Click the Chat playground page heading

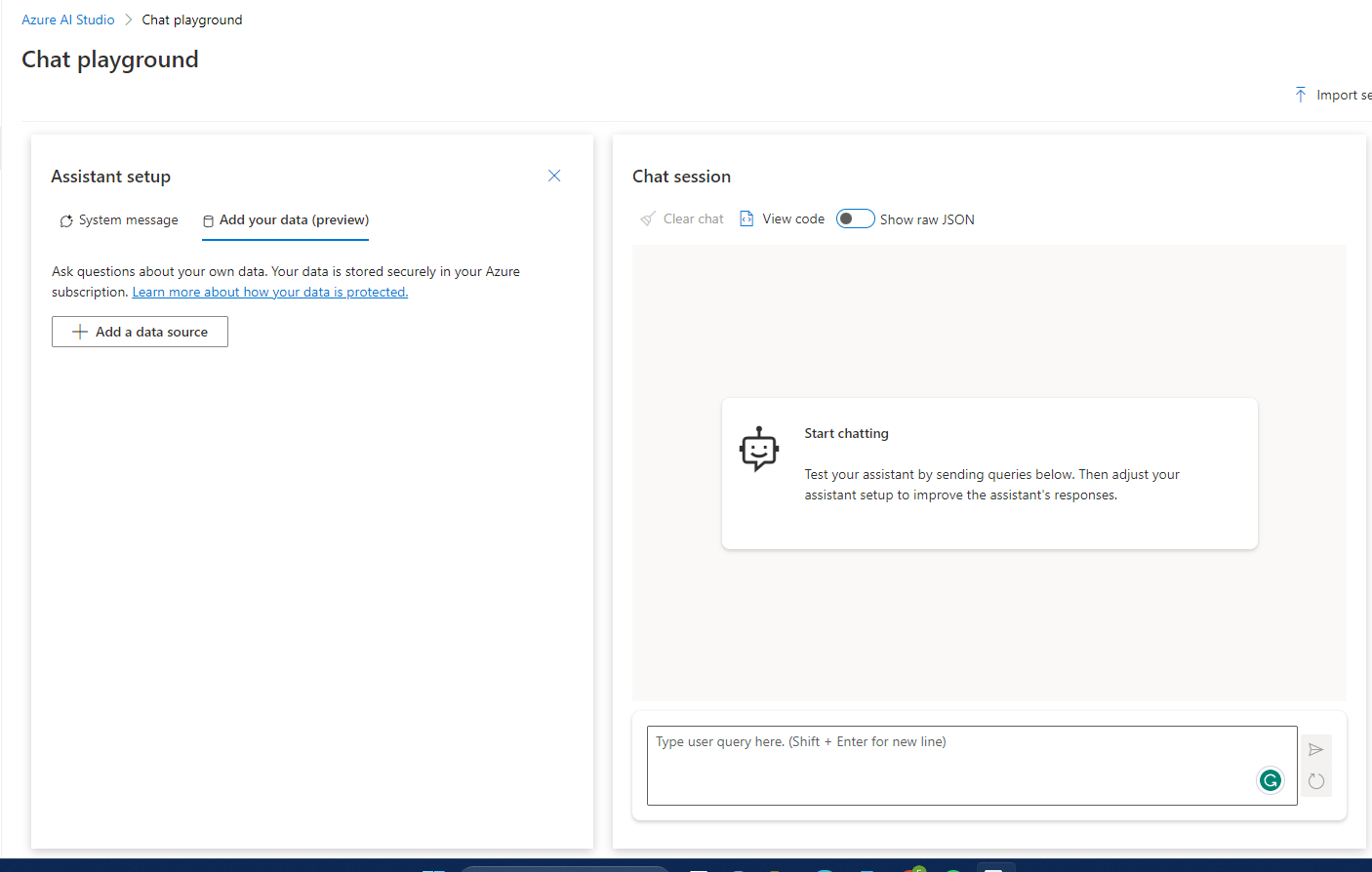[110, 59]
